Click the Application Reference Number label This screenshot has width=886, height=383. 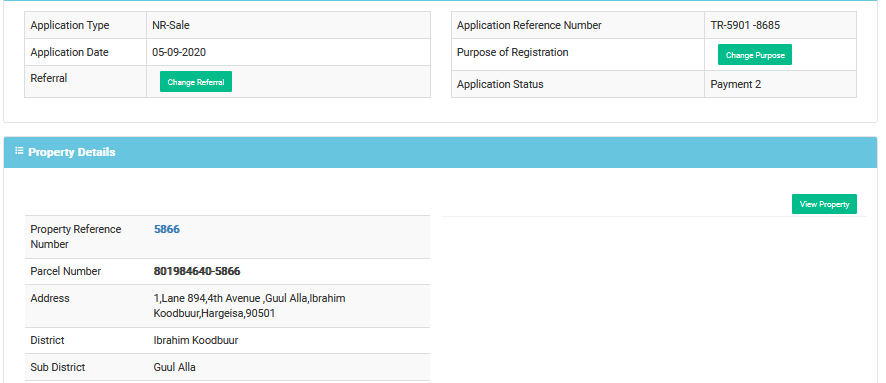[x=529, y=25]
